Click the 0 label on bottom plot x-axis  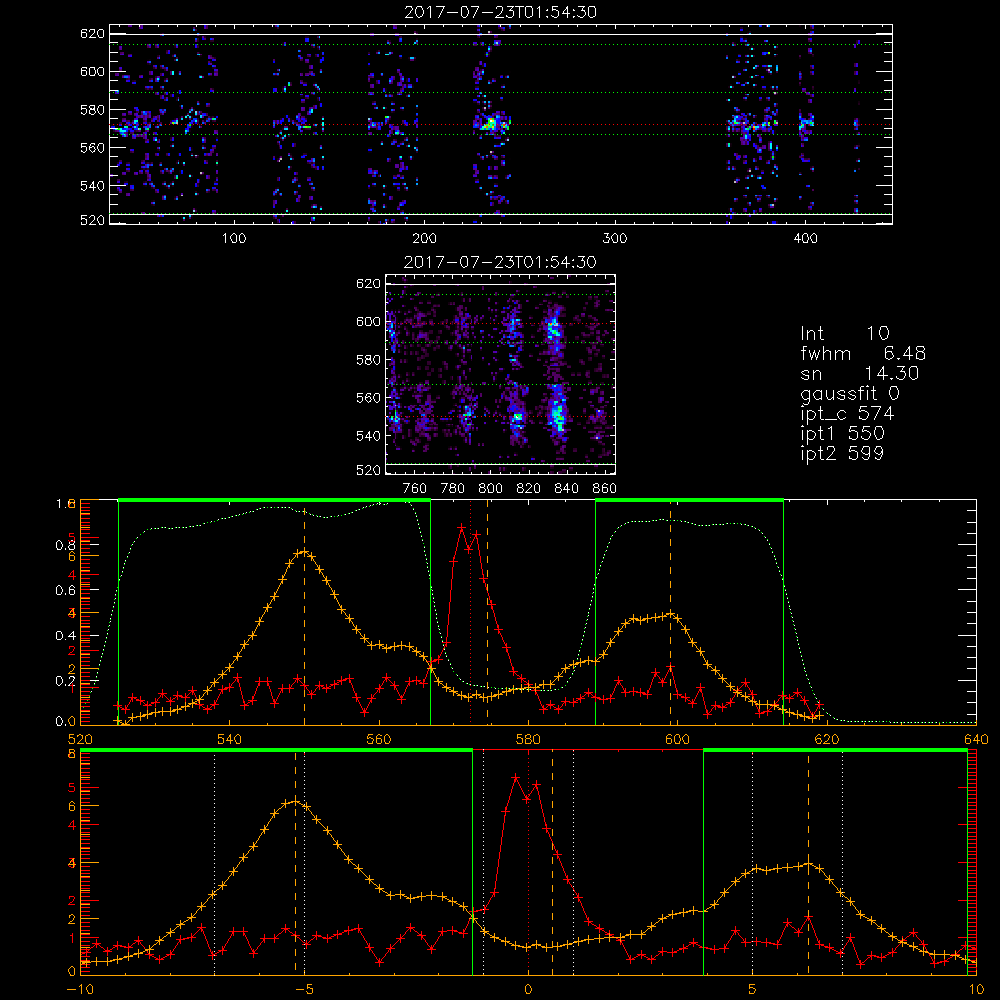pos(528,989)
